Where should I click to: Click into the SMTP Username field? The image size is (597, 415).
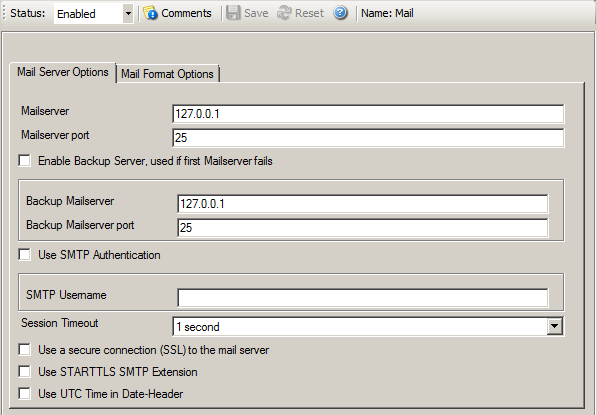point(363,297)
